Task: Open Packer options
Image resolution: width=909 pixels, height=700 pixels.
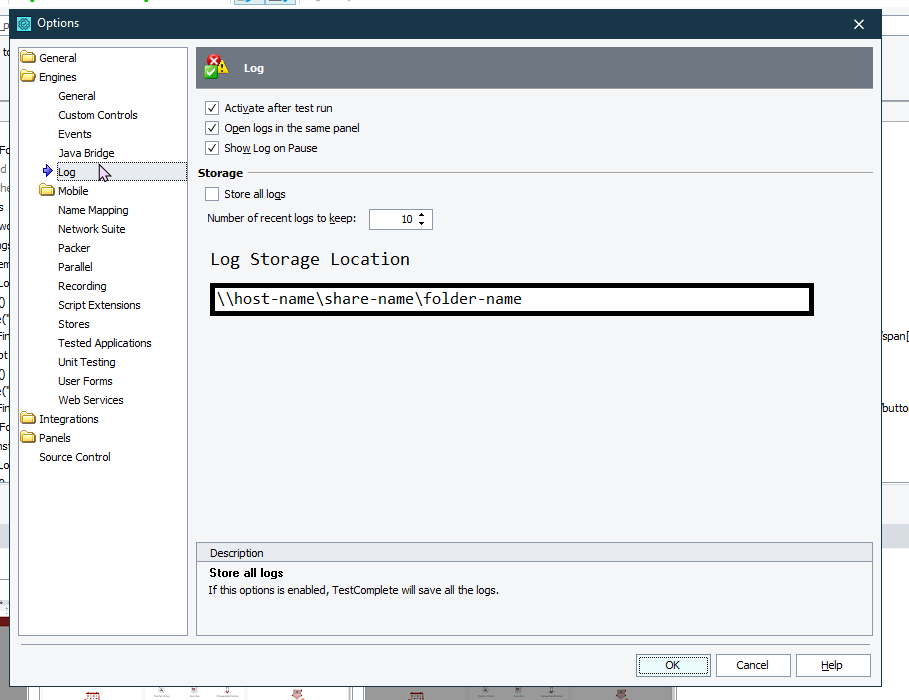Action: pos(74,248)
